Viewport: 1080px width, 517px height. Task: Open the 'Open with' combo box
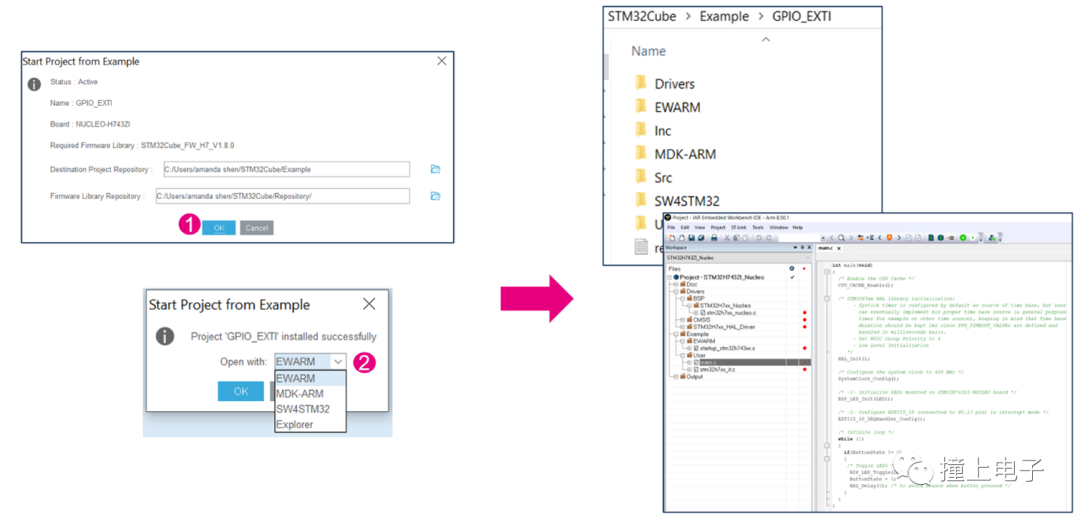pyautogui.click(x=309, y=361)
